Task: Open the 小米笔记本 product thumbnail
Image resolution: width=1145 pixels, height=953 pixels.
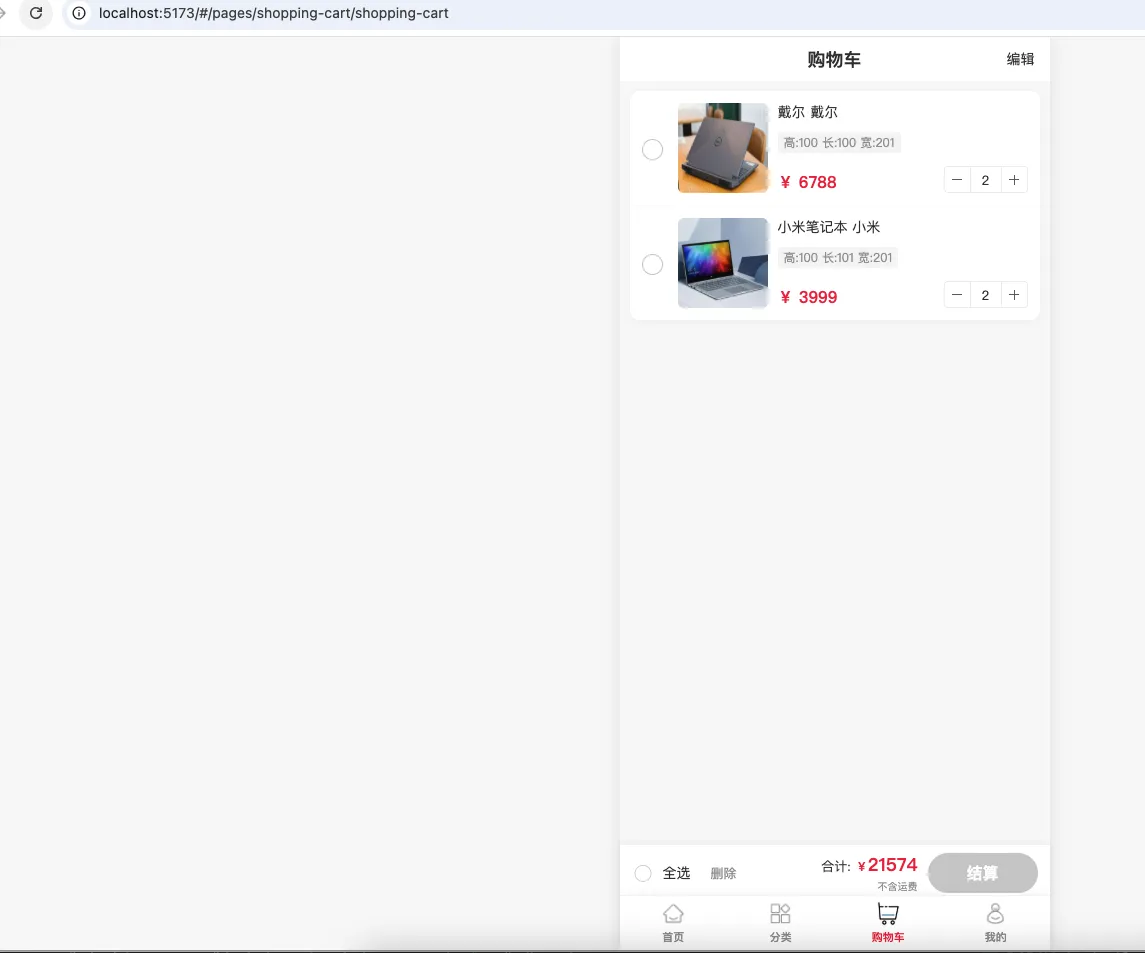Action: pyautogui.click(x=723, y=263)
